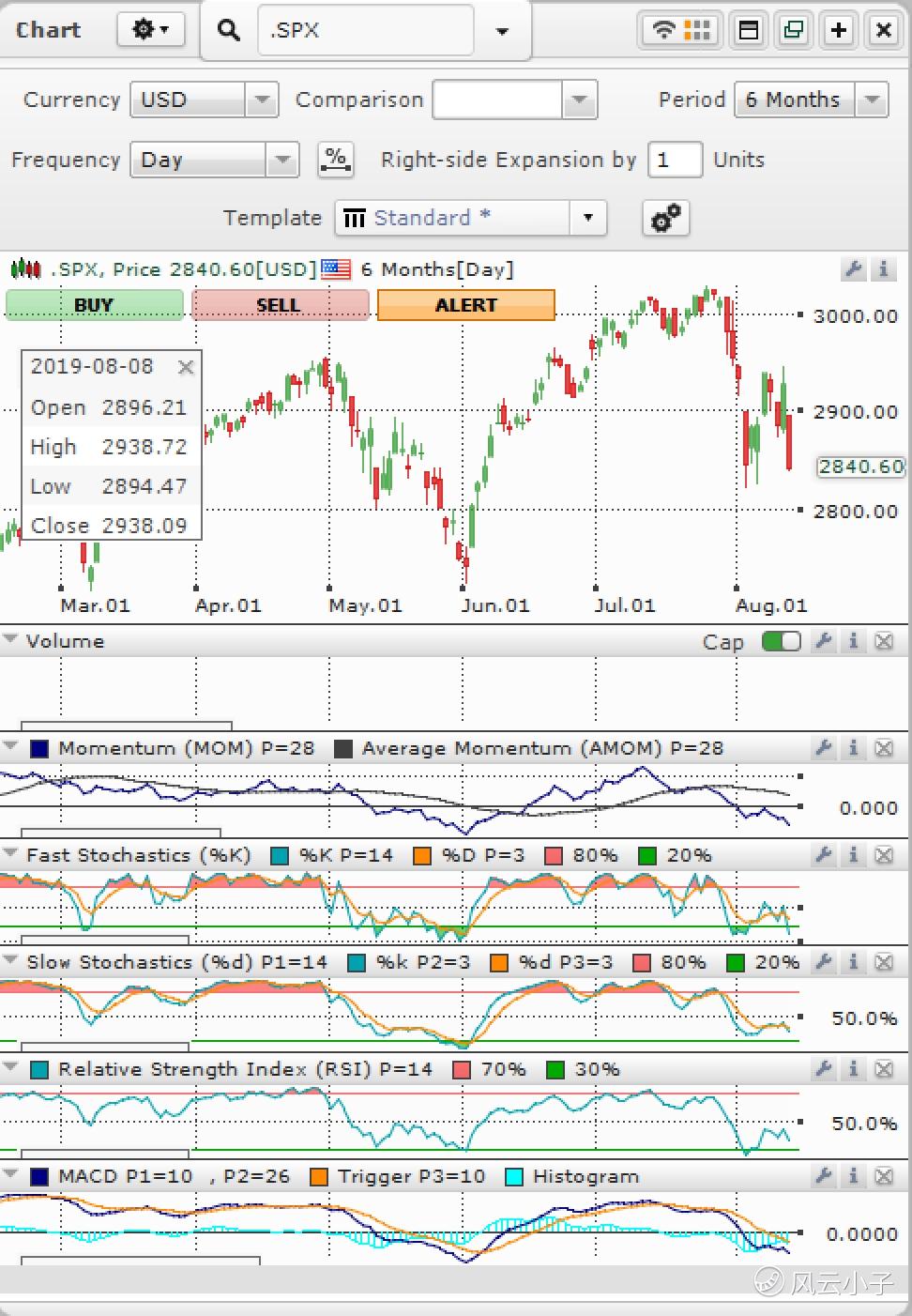912x1316 pixels.
Task: Click the Volume panel wrench icon
Action: pyautogui.click(x=824, y=641)
